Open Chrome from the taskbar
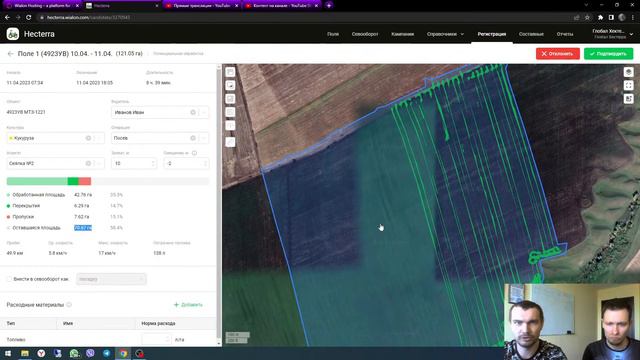The width and height of the screenshot is (640, 360). [x=123, y=353]
